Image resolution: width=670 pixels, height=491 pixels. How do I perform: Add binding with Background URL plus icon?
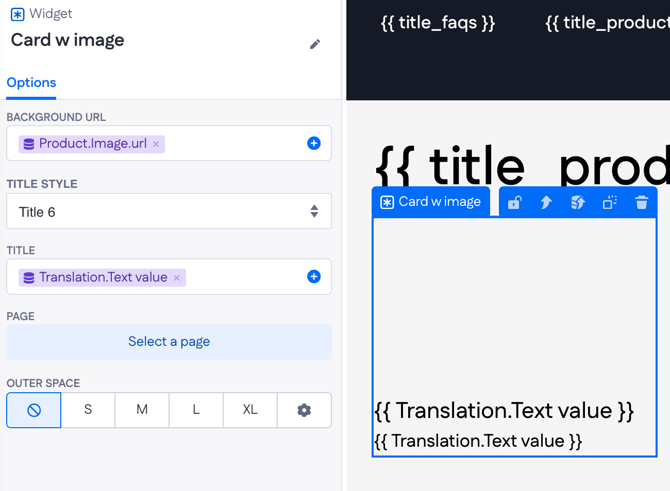313,143
